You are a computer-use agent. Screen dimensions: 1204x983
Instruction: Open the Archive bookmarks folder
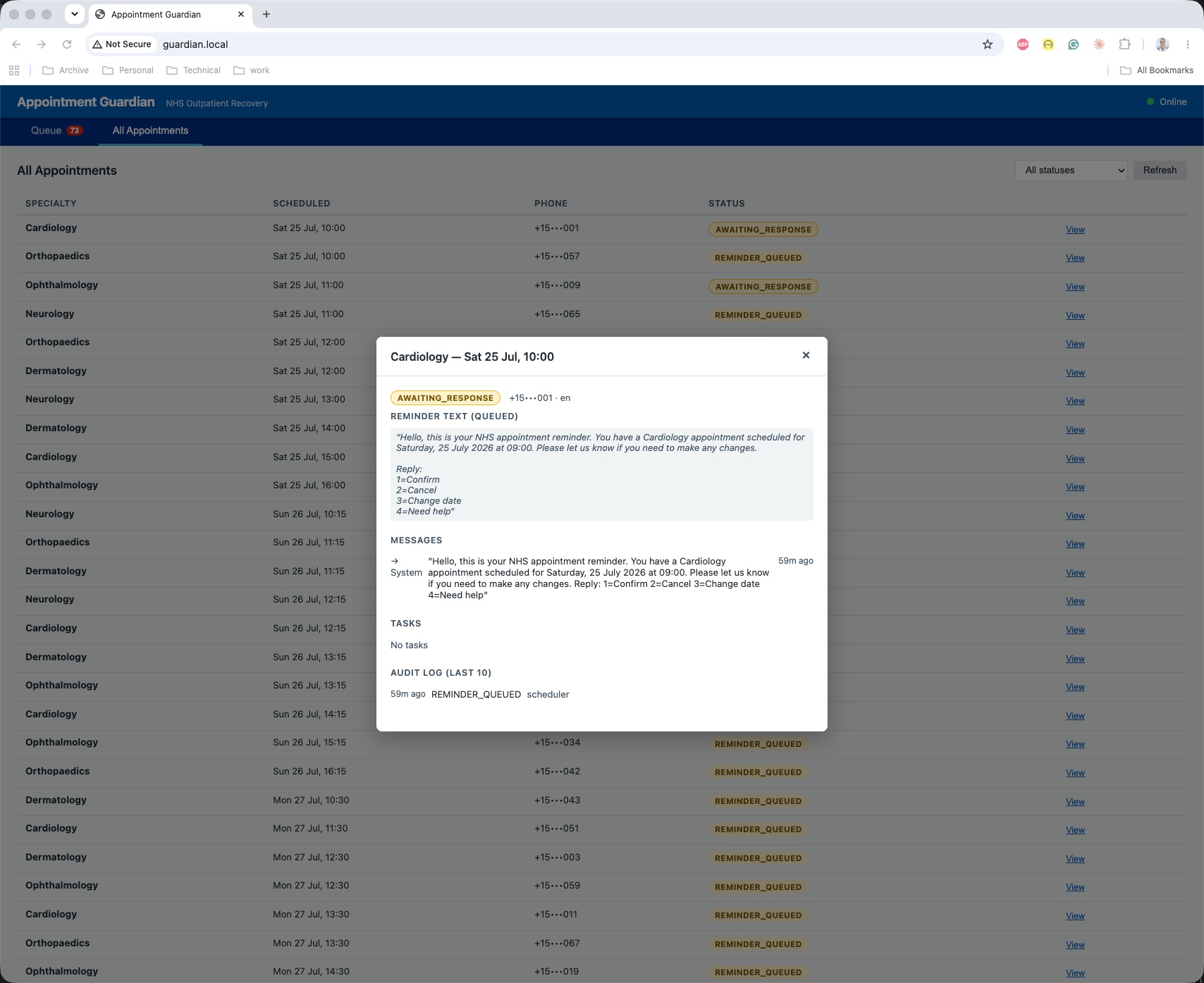coord(66,70)
